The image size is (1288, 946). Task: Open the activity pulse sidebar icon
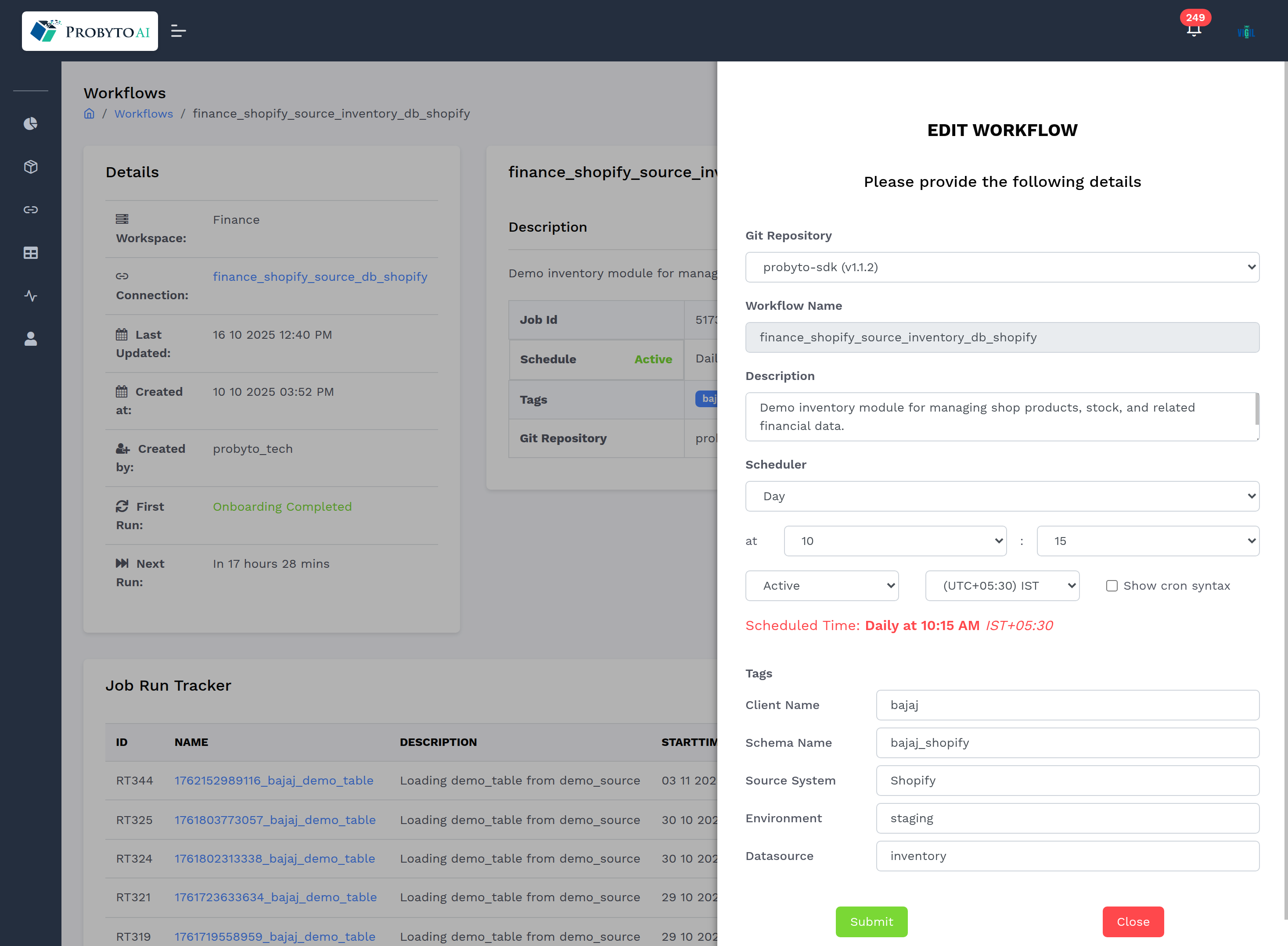pyautogui.click(x=30, y=296)
